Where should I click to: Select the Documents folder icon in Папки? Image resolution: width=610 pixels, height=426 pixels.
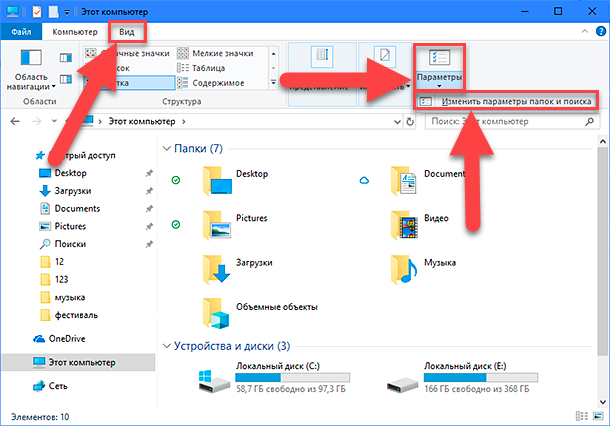(404, 181)
